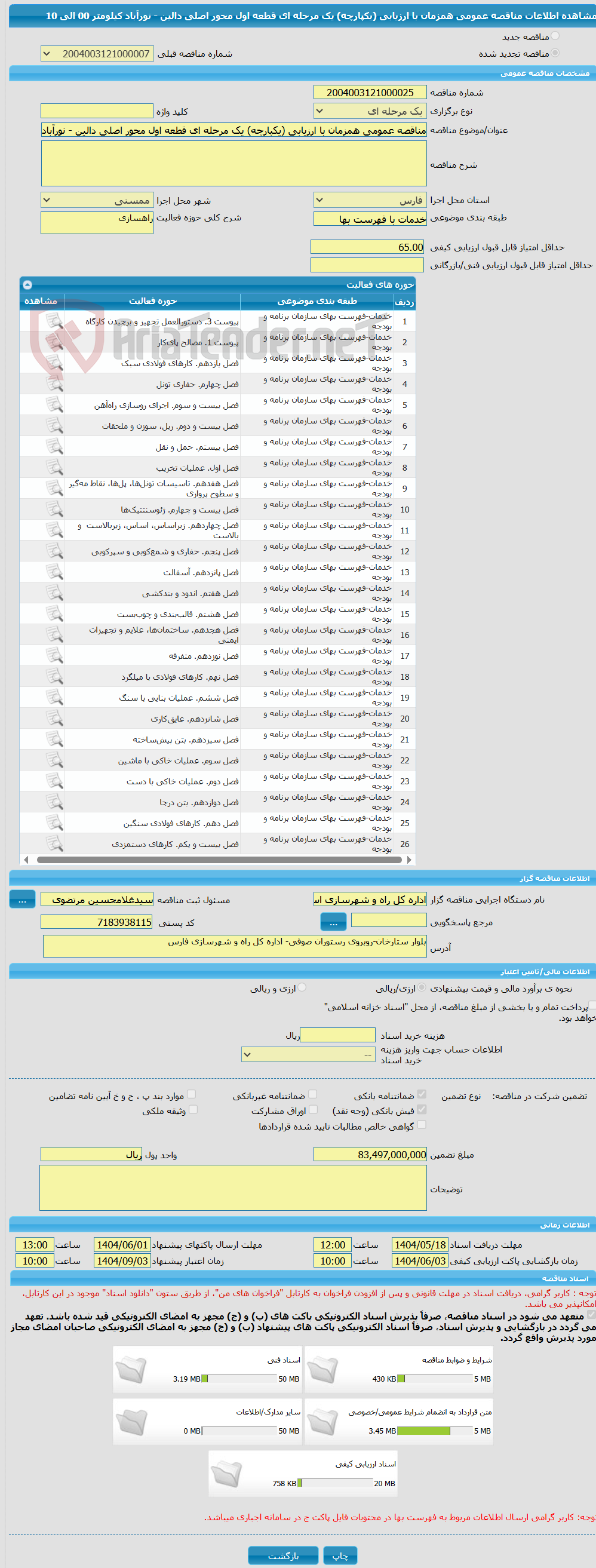The width and height of the screenshot is (596, 1568).
Task: View icon for row 19 عملیات بنایی با سنگ
Action: (54, 698)
